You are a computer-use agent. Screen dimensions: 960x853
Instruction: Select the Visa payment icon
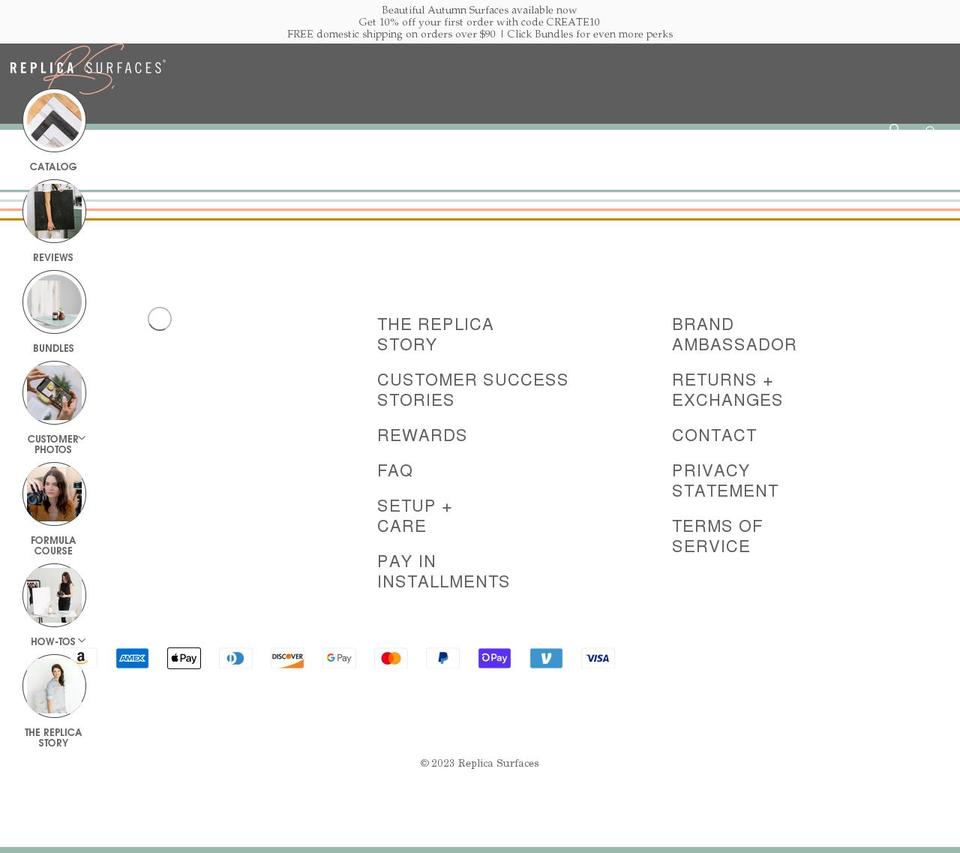pos(598,658)
